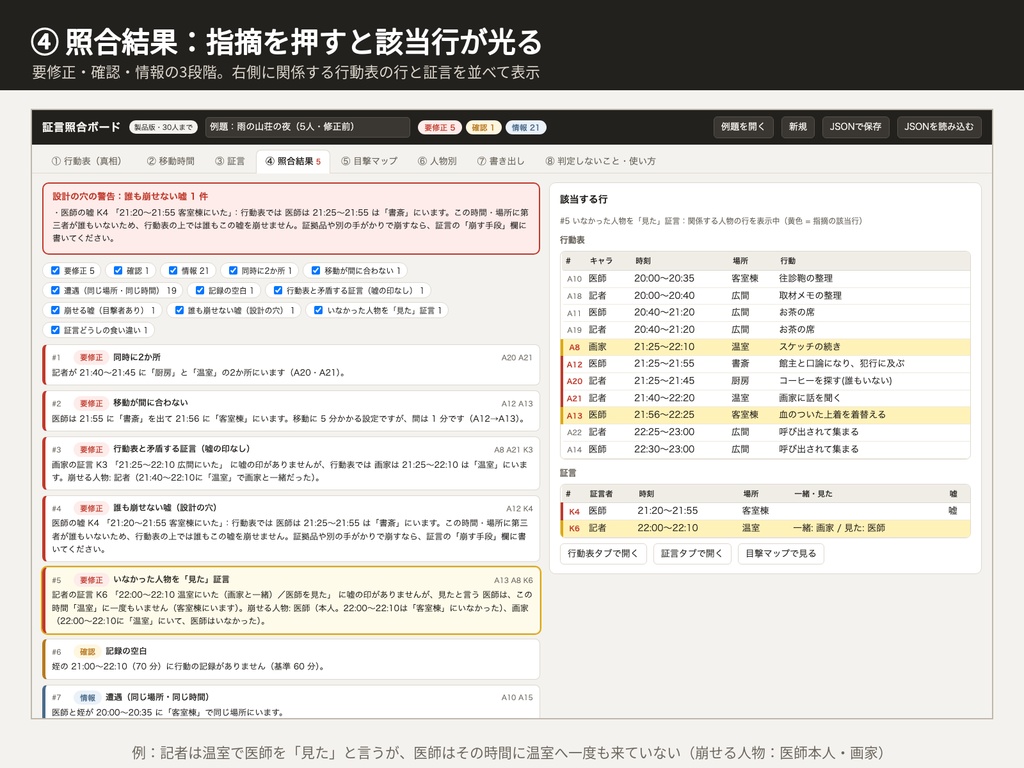Image resolution: width=1024 pixels, height=768 pixels.
Task: Click the 設計の穴の警告 alert box
Action: [291, 218]
